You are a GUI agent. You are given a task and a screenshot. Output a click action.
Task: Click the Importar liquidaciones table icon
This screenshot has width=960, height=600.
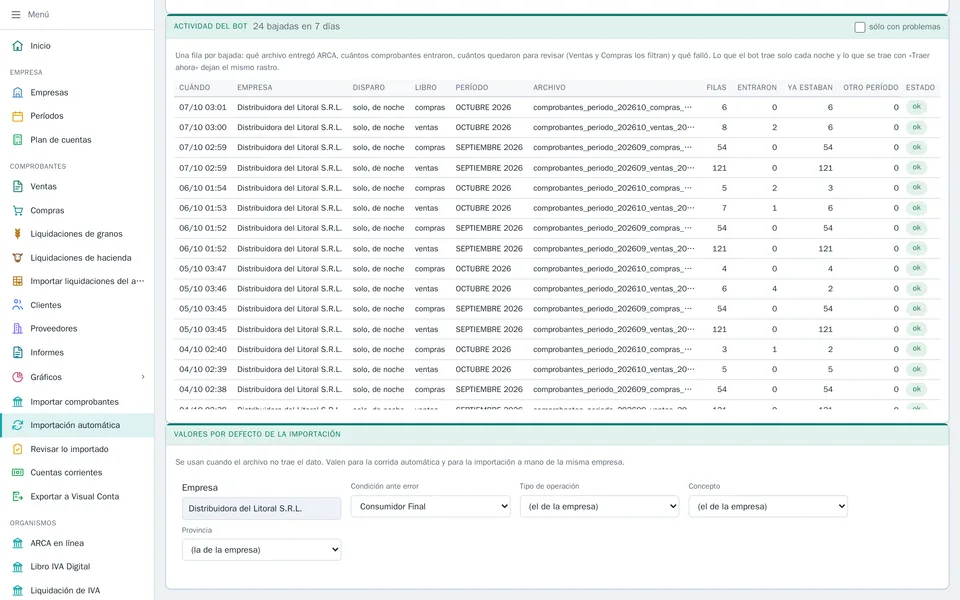18,281
